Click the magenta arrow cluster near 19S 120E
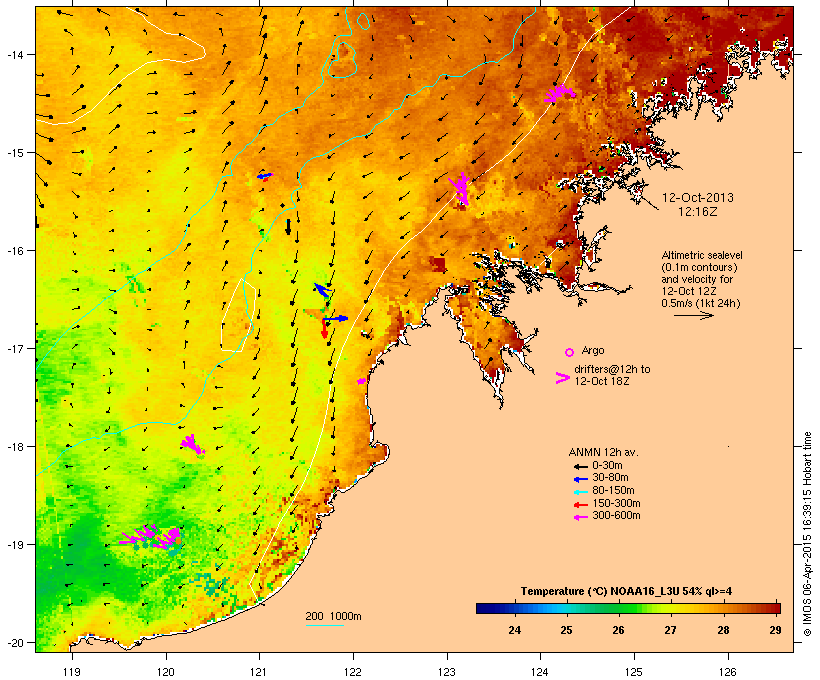 tap(151, 537)
